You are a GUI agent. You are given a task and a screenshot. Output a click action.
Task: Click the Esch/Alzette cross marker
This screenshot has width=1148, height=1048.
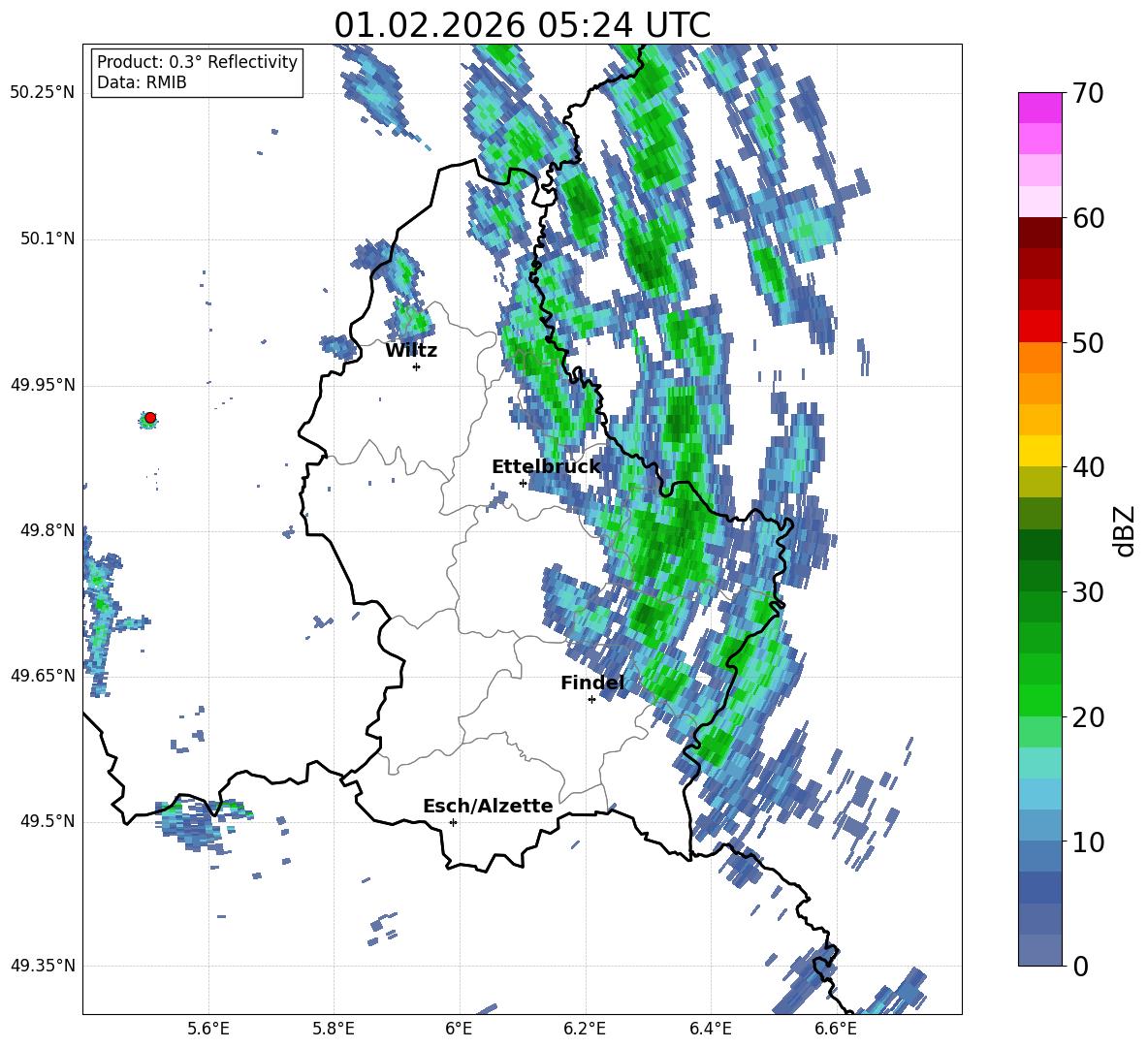[x=453, y=822]
